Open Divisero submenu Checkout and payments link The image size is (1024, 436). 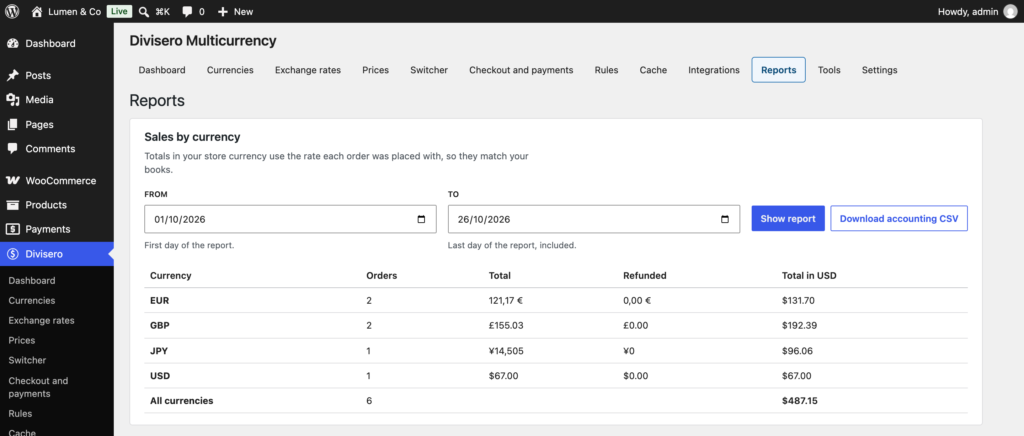[x=38, y=387]
